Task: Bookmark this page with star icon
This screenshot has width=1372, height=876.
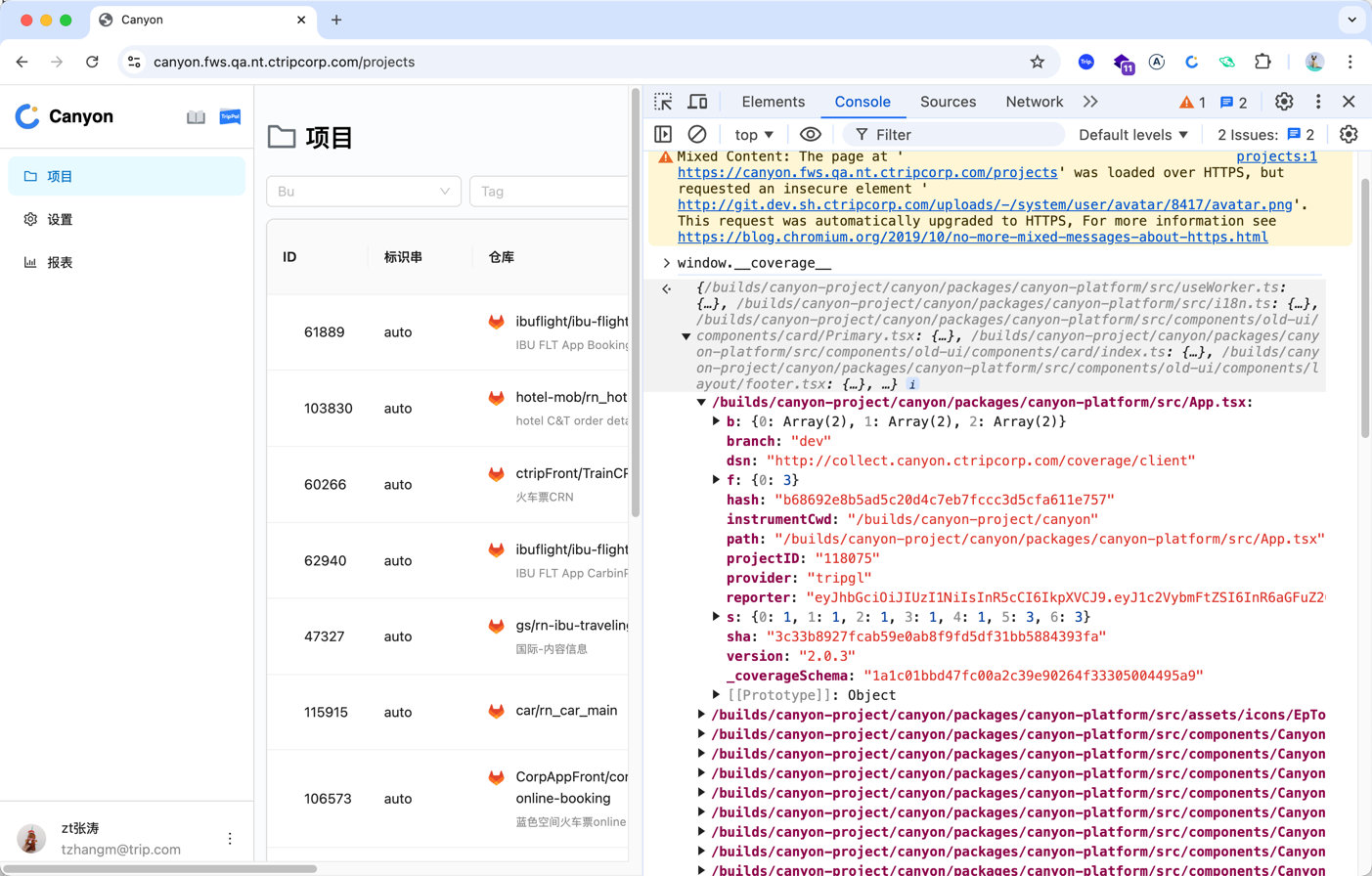Action: pyautogui.click(x=1038, y=62)
